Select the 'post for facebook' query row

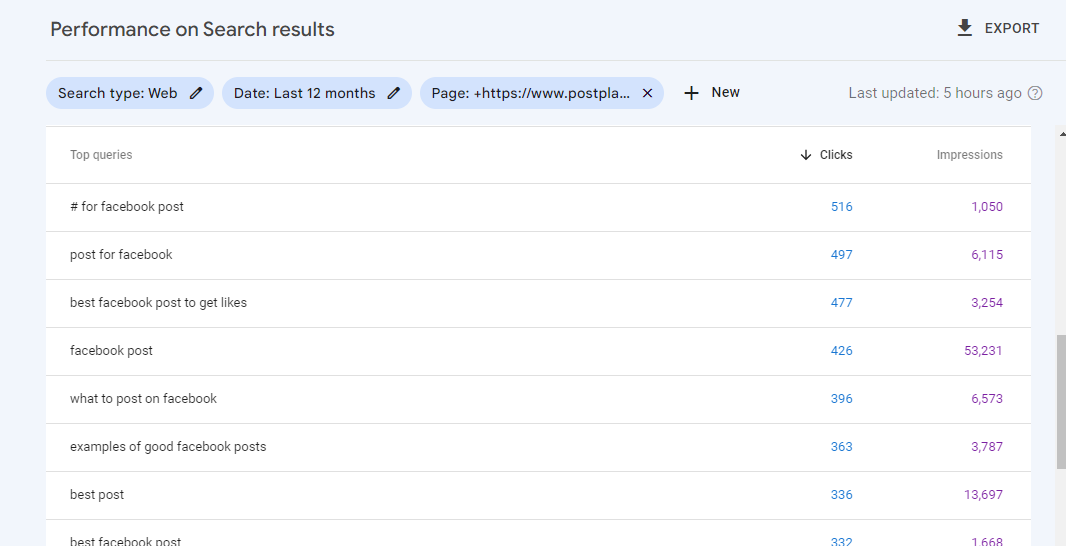click(538, 255)
